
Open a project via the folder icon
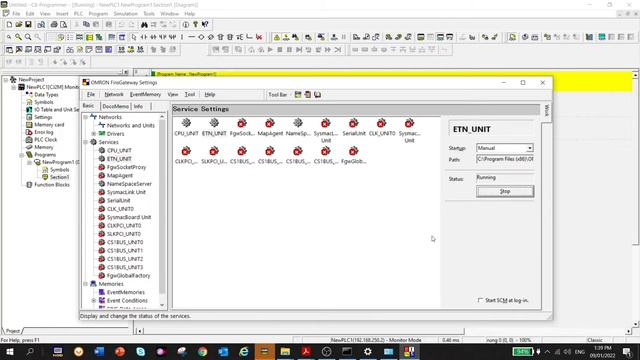pyautogui.click(x=19, y=24)
